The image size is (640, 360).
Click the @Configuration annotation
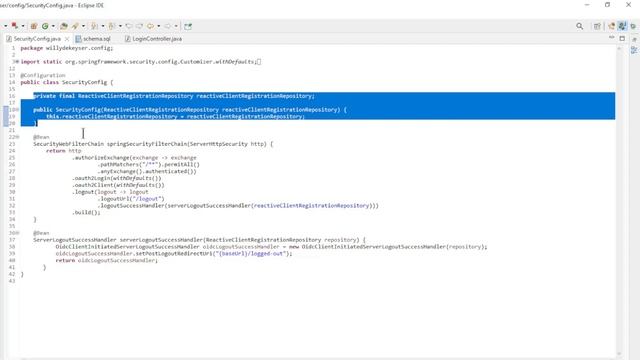tap(43, 76)
